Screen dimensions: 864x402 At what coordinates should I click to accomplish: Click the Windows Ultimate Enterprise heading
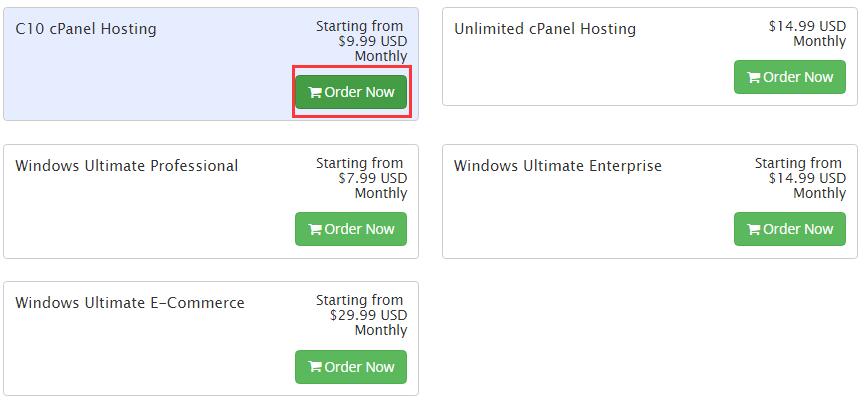click(x=557, y=166)
